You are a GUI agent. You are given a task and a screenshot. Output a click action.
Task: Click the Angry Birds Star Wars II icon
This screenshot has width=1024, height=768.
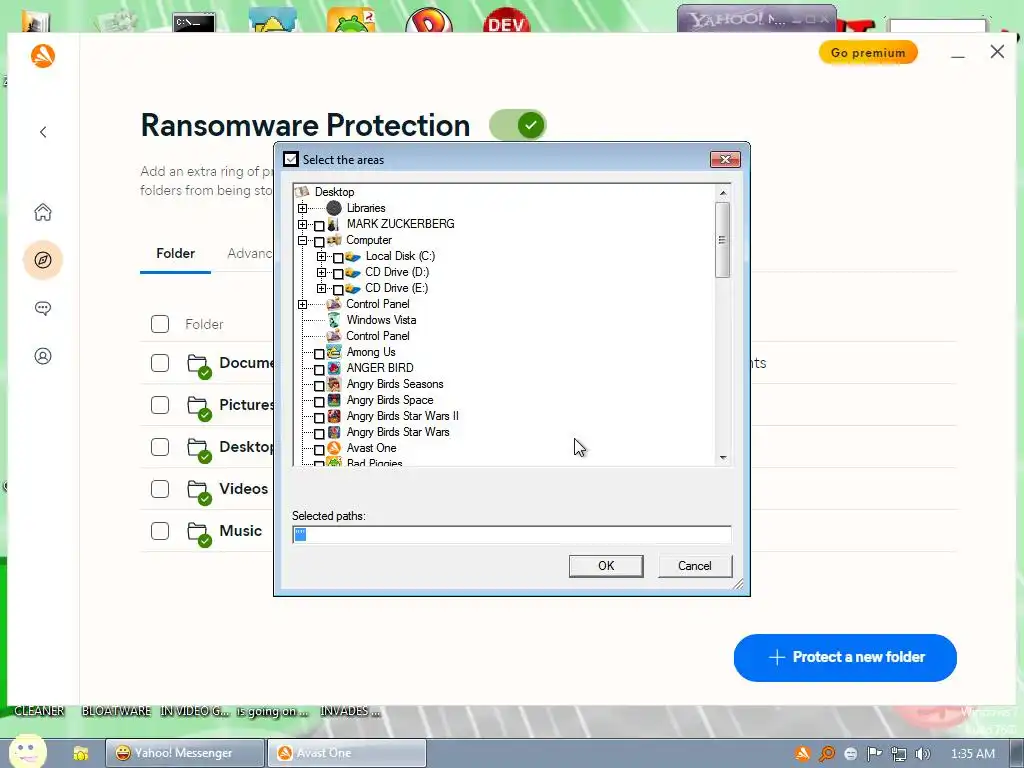click(x=334, y=416)
